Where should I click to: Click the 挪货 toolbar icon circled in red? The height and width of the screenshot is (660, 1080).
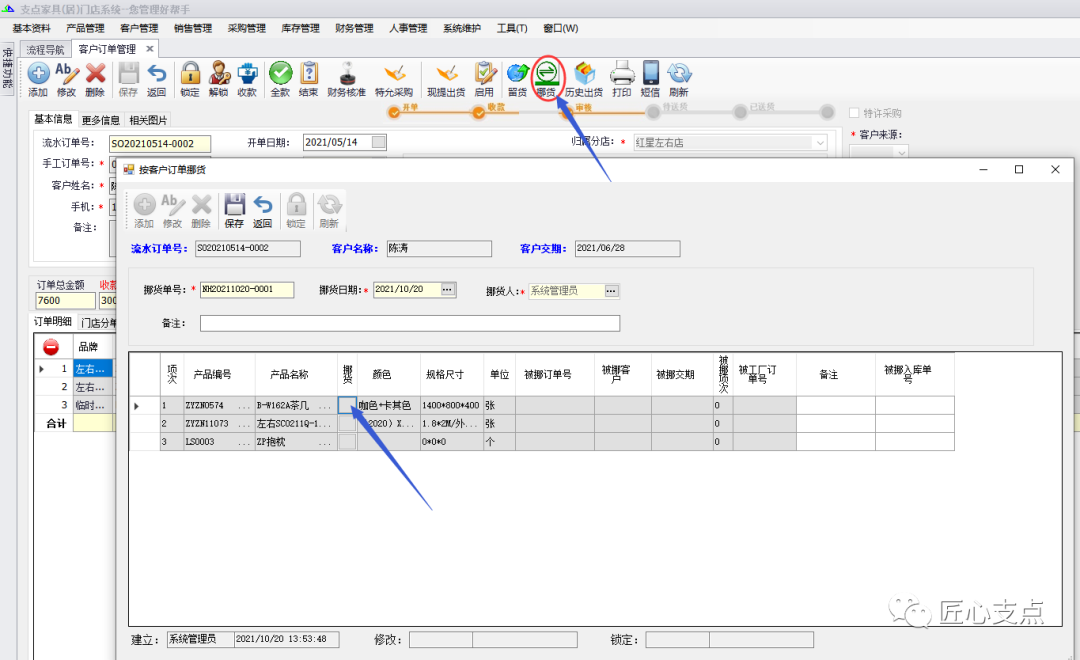[546, 77]
